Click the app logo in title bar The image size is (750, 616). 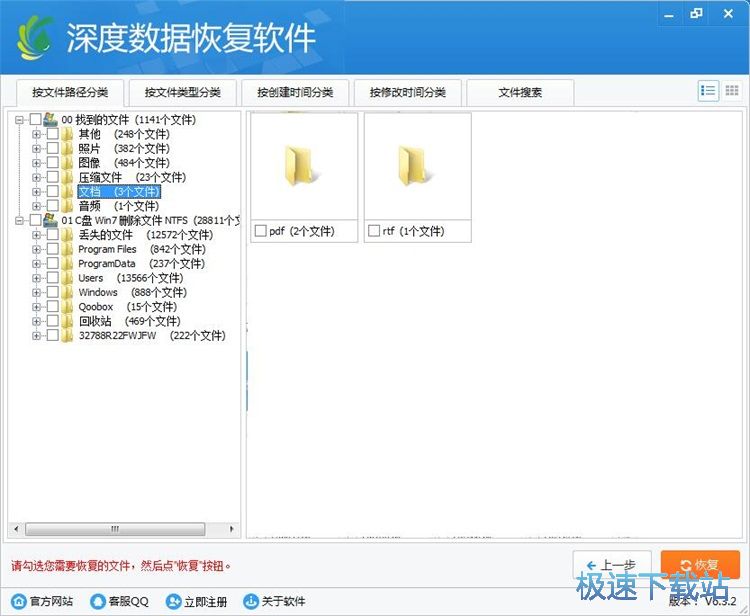[x=35, y=37]
